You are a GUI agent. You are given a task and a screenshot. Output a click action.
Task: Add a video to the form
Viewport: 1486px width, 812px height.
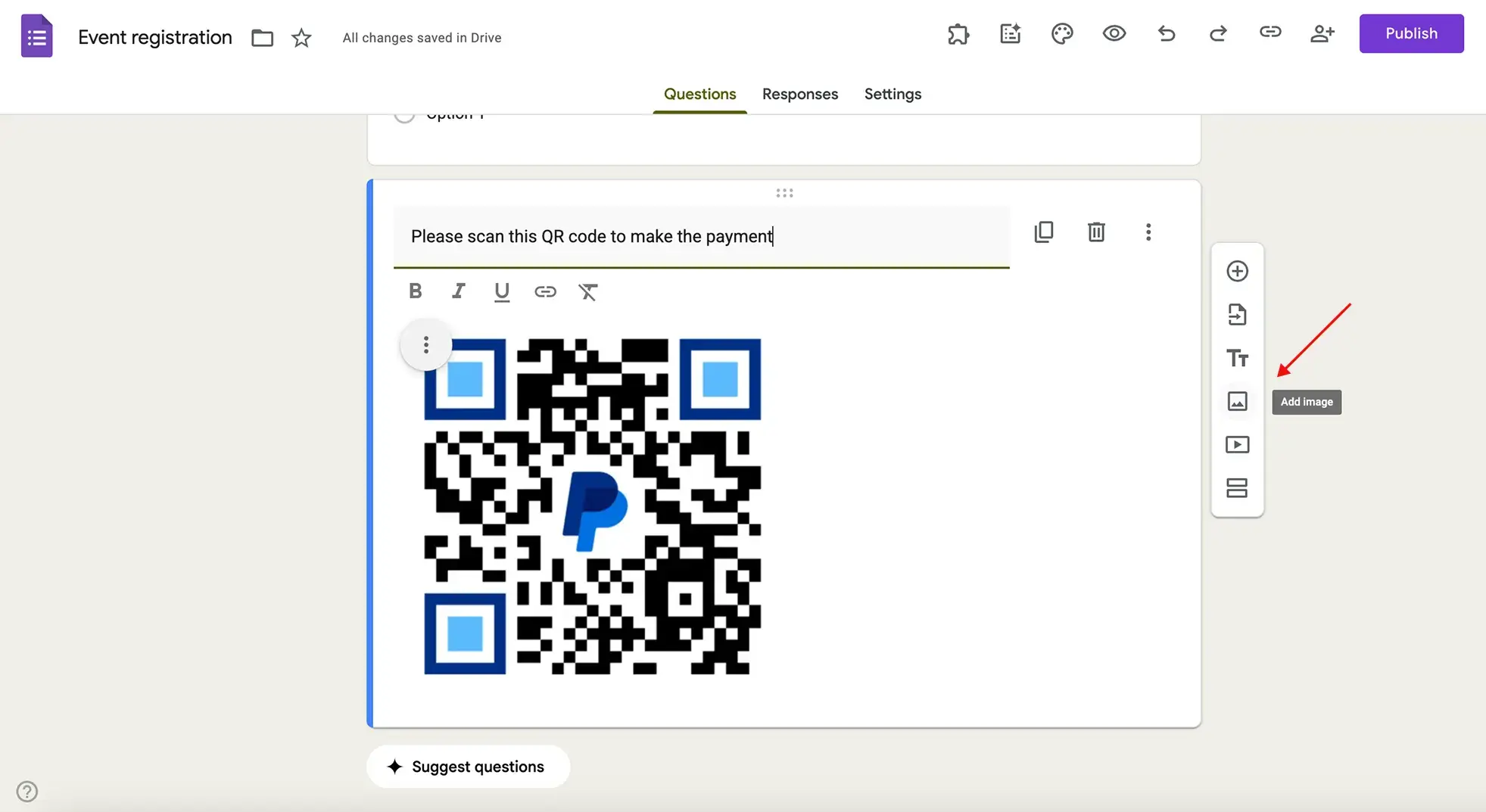click(x=1237, y=444)
